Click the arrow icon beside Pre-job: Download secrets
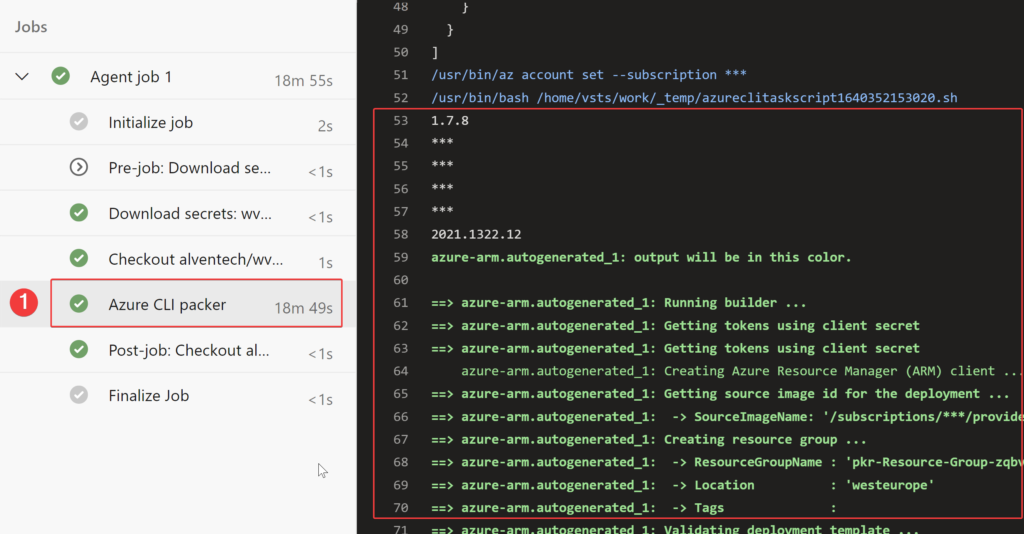Image resolution: width=1024 pixels, height=534 pixels. pyautogui.click(x=79, y=168)
